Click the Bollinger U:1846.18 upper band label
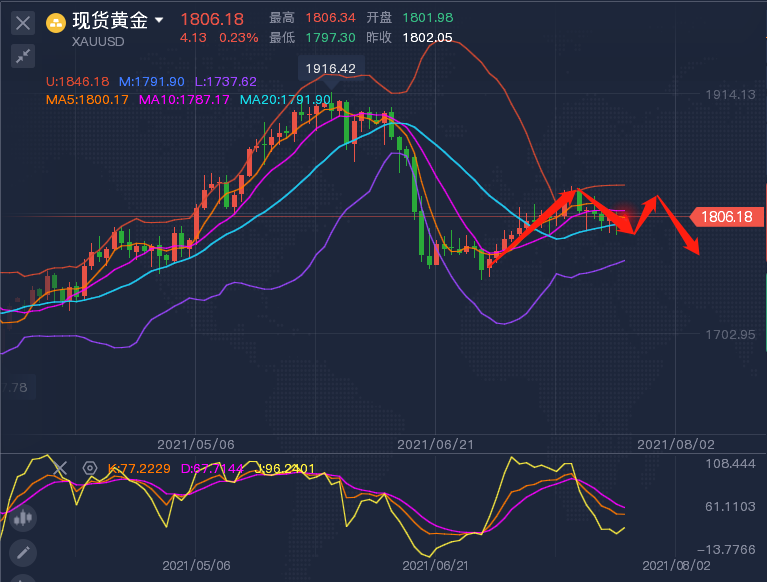The image size is (767, 582). point(80,82)
